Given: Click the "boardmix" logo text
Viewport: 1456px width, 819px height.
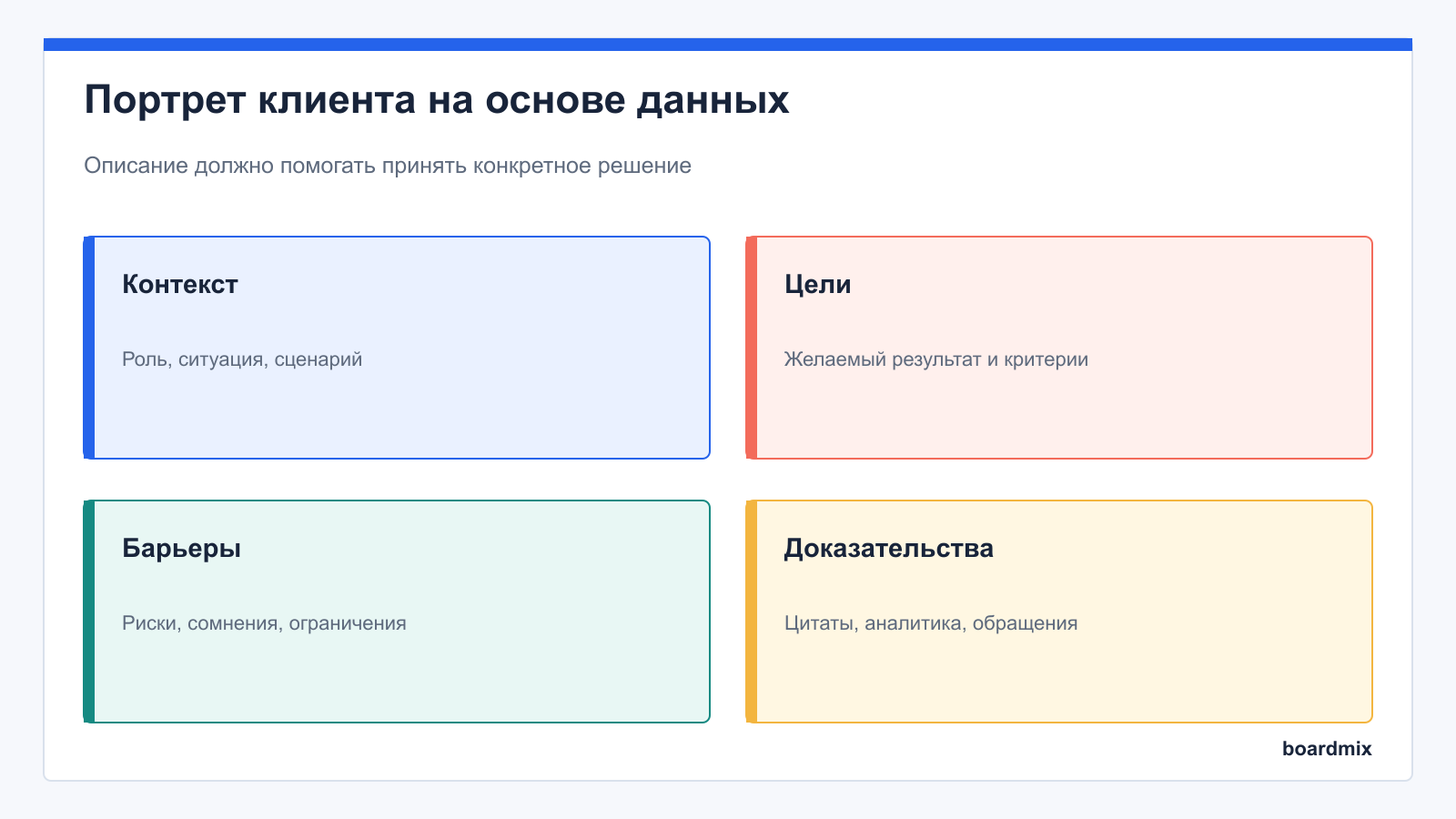Looking at the screenshot, I should click(x=1327, y=749).
